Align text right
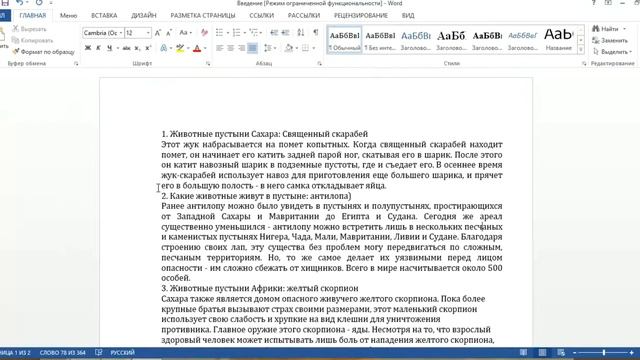Screen dimensions: 640x360 (242, 48)
